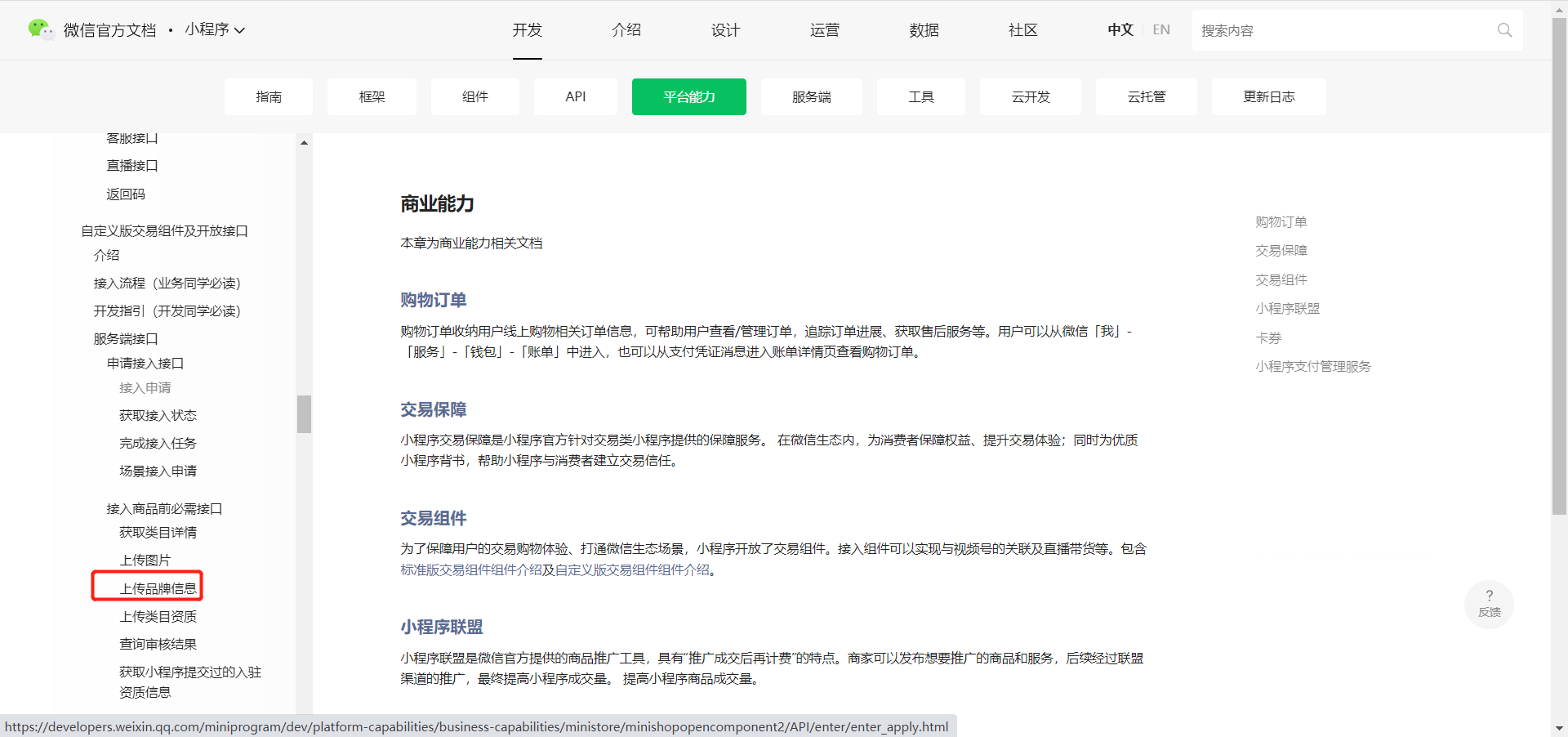1568x737 pixels.
Task: Click the main page vertical scrollbar thumb
Action: 1559,266
